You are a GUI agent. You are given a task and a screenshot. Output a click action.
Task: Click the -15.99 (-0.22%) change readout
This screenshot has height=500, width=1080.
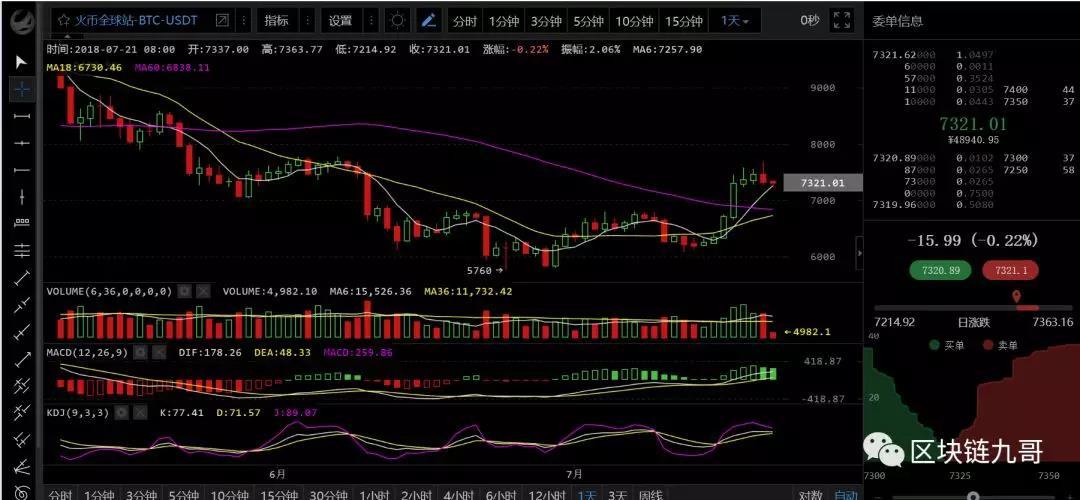(x=973, y=240)
